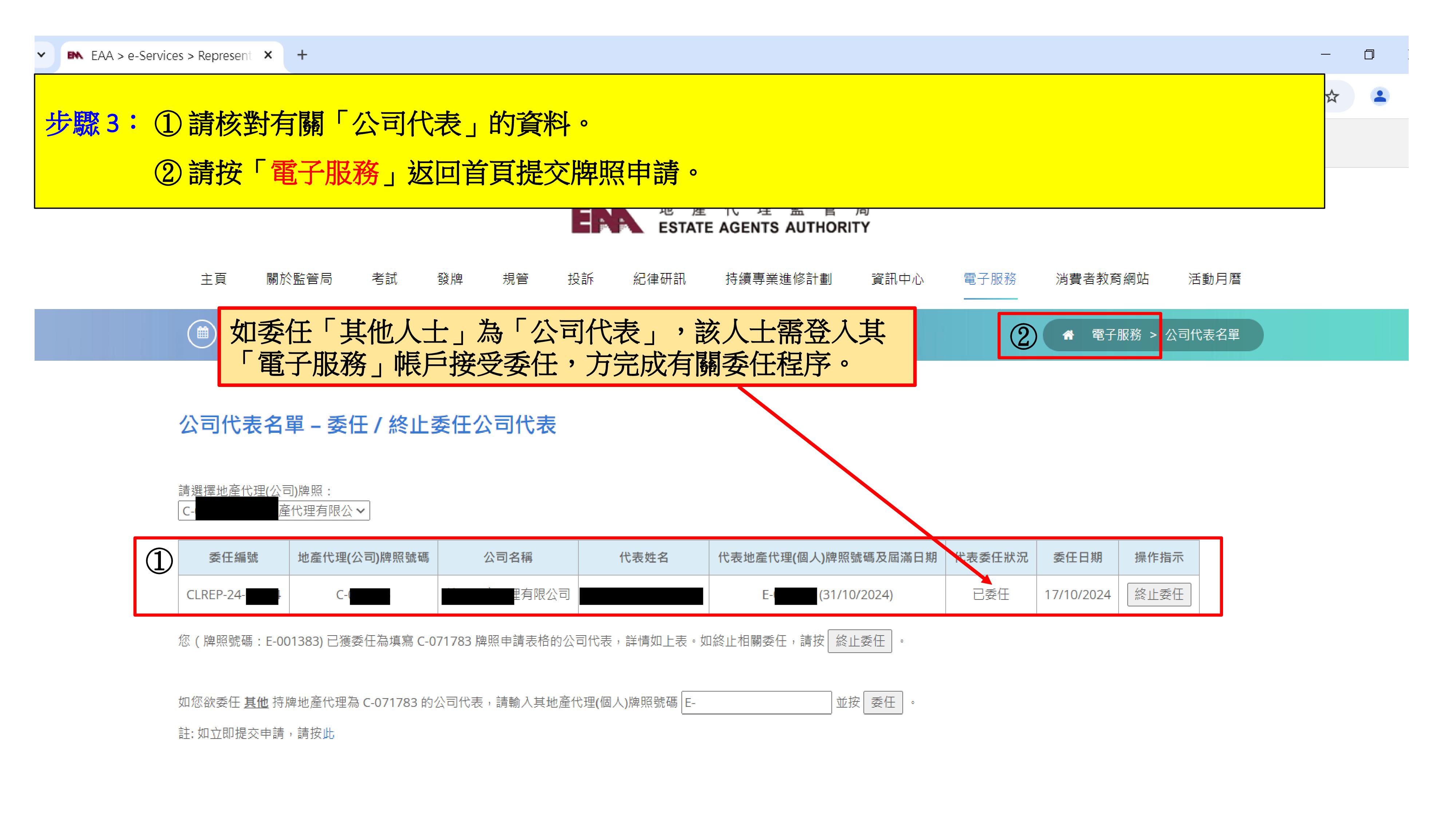Click the home icon in breadcrumb
Image resolution: width=1456 pixels, height=819 pixels.
click(x=1068, y=335)
